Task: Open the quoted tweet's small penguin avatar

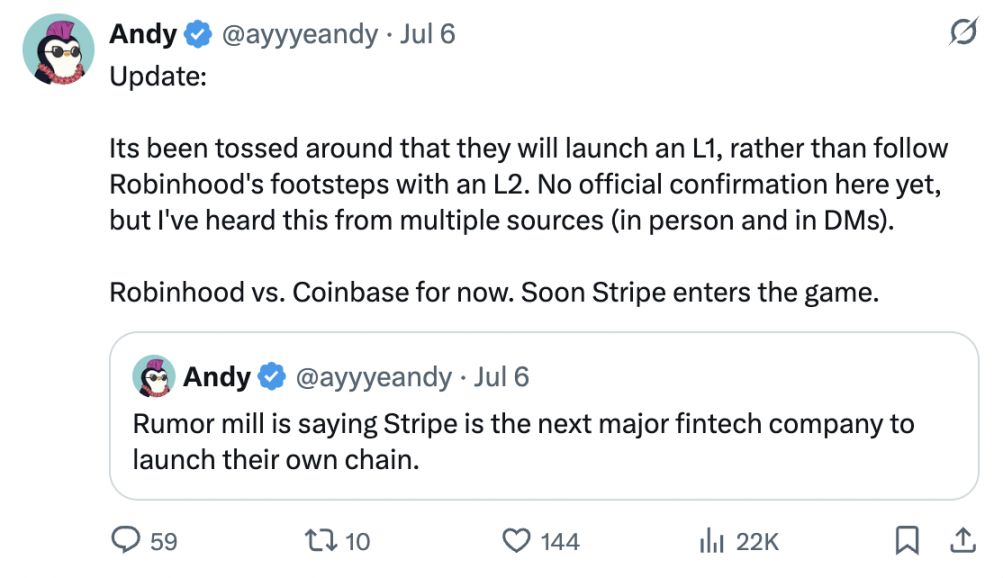Action: pos(154,377)
